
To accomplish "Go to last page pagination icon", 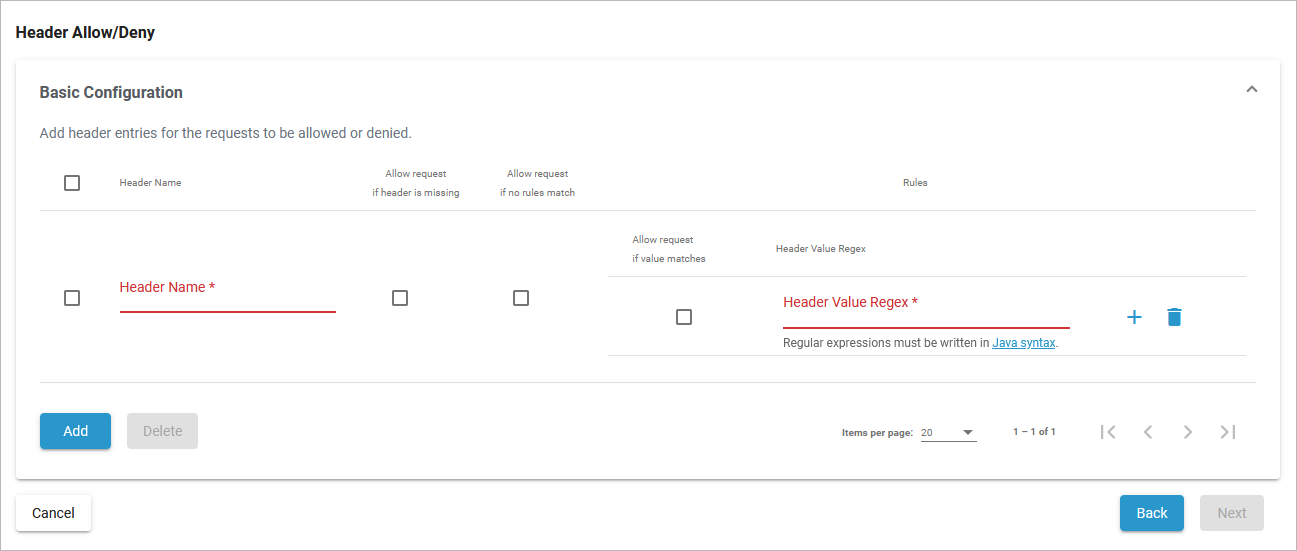I will (x=1228, y=432).
